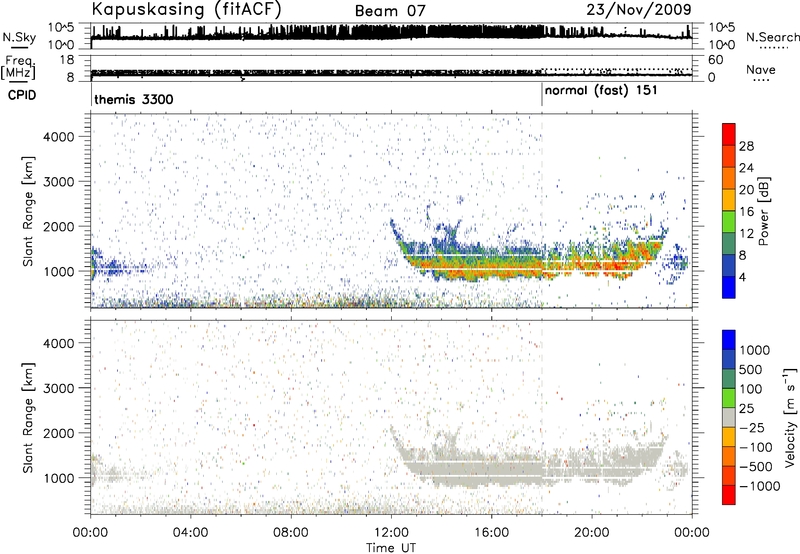Screen dimensions: 800x554
Task: Click the 'Power [dB]' colorbar label
Action: point(763,211)
